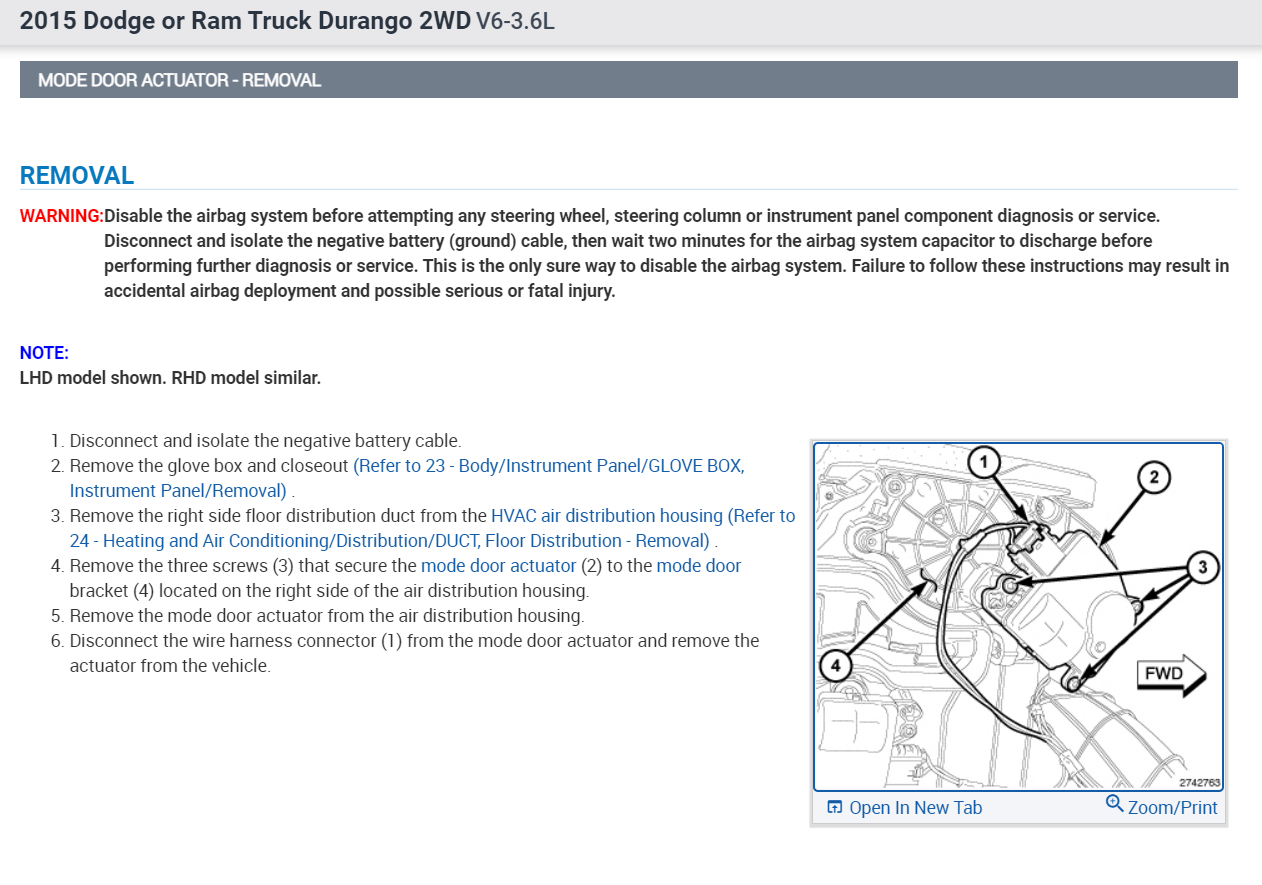The height and width of the screenshot is (885, 1262).
Task: Click the new-tab icon beside Open In New Tab
Action: (x=835, y=808)
